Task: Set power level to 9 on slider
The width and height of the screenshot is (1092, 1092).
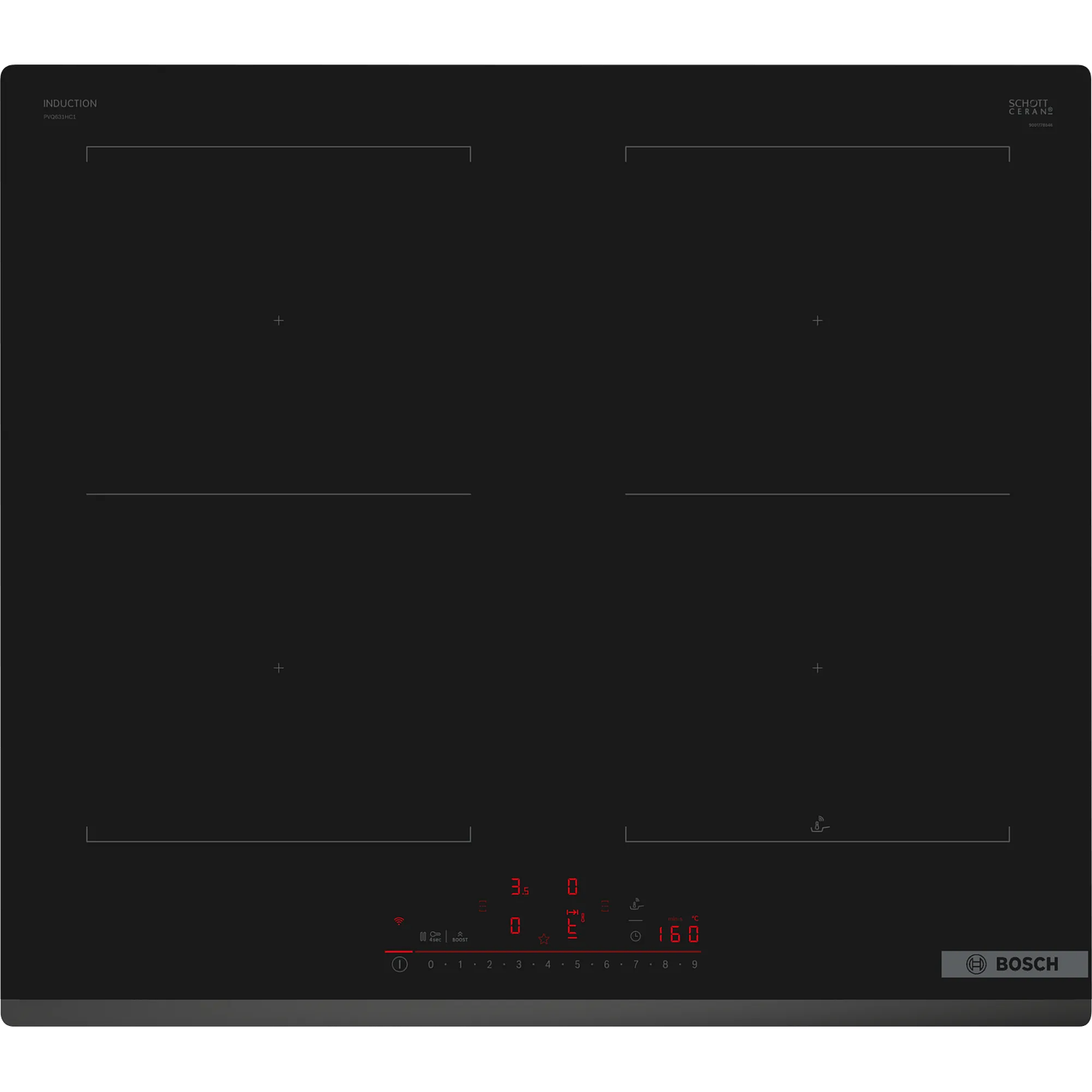Action: [694, 965]
